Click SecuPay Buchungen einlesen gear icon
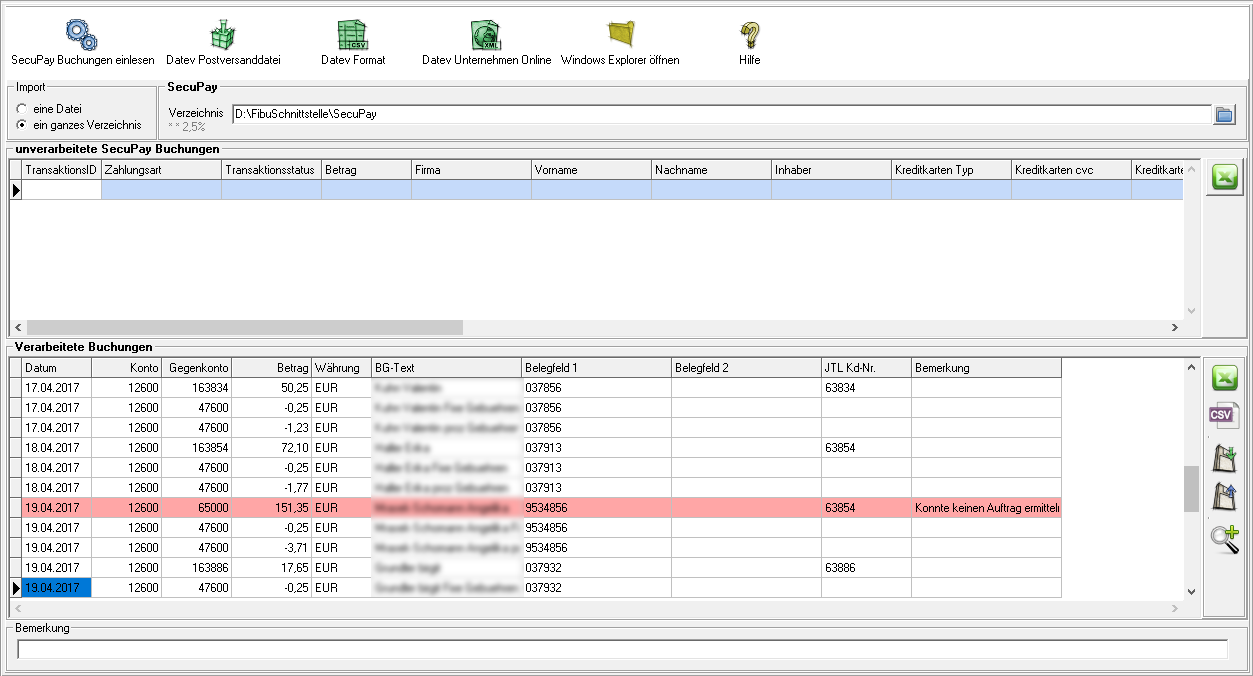The image size is (1253, 676). point(82,35)
